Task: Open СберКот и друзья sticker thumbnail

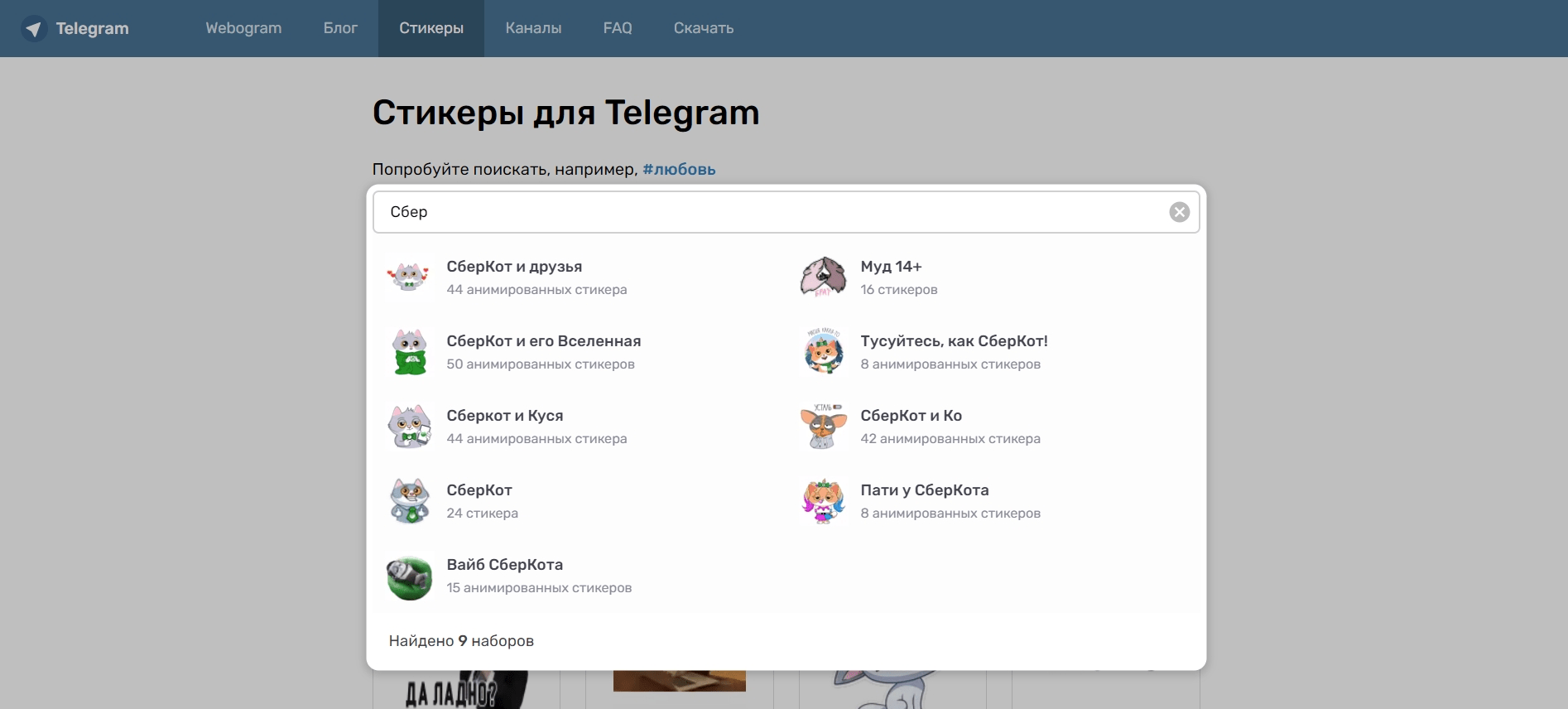Action: click(409, 277)
